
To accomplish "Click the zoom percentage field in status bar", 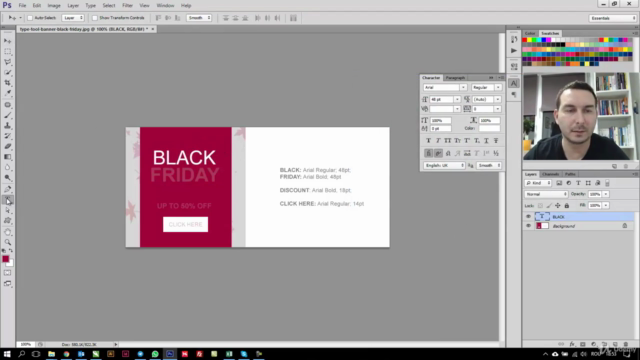I will (26, 344).
